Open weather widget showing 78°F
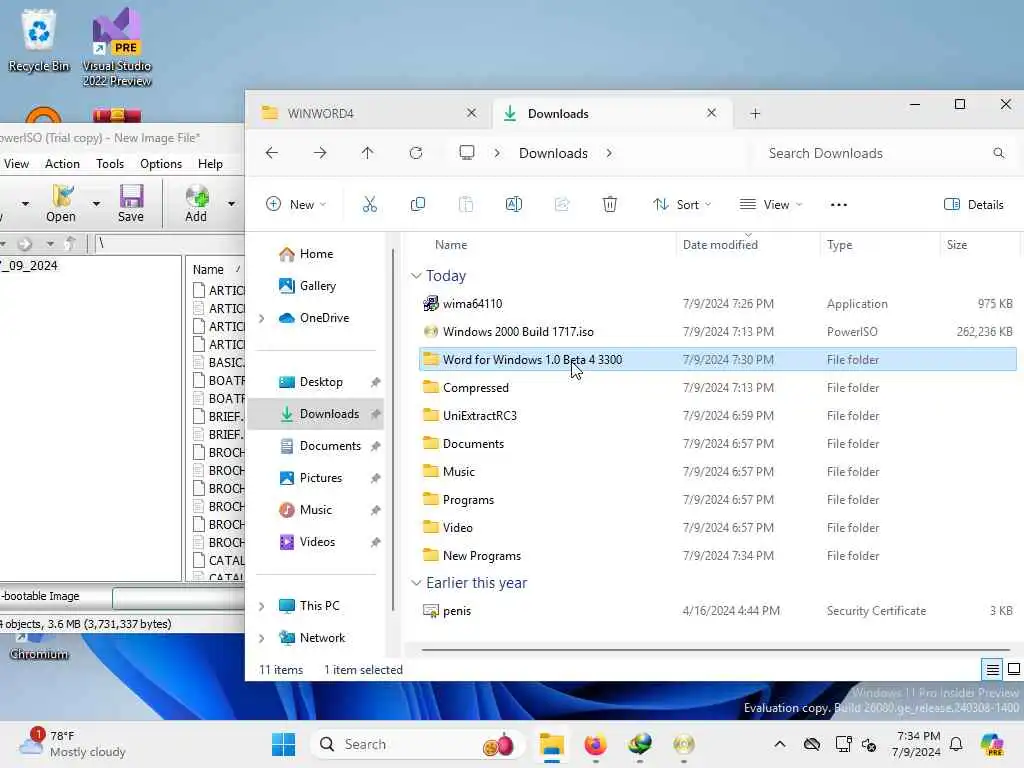This screenshot has width=1024, height=768. point(73,744)
